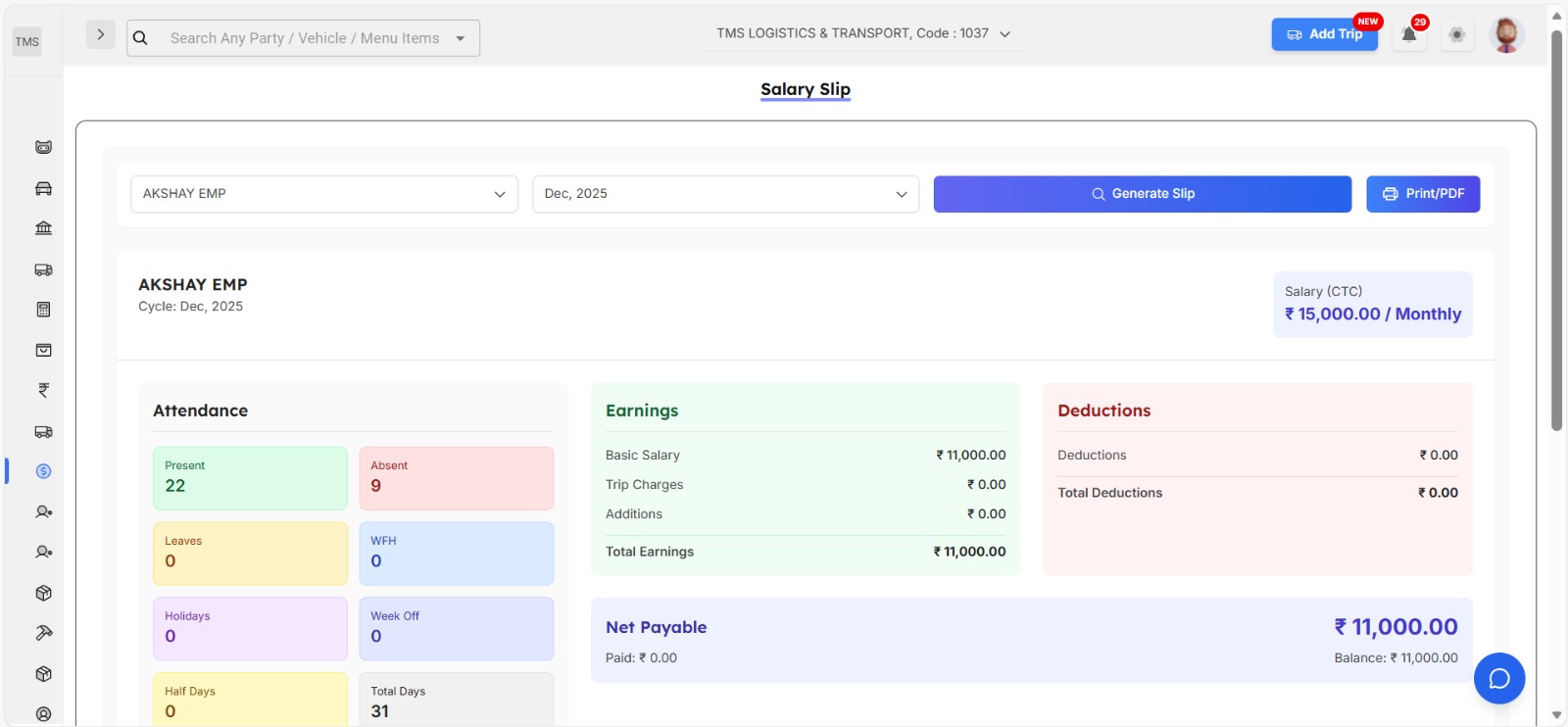Image resolution: width=1568 pixels, height=727 pixels.
Task: Expand the sidebar using the chevron button
Action: click(x=100, y=35)
